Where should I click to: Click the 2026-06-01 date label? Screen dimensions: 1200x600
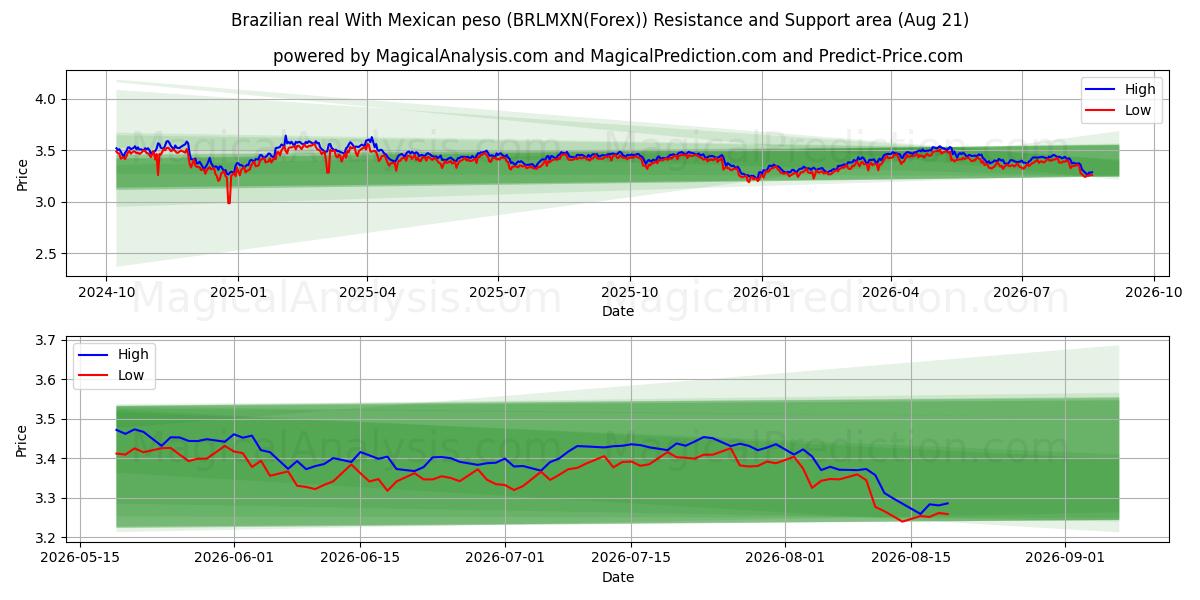pos(234,558)
